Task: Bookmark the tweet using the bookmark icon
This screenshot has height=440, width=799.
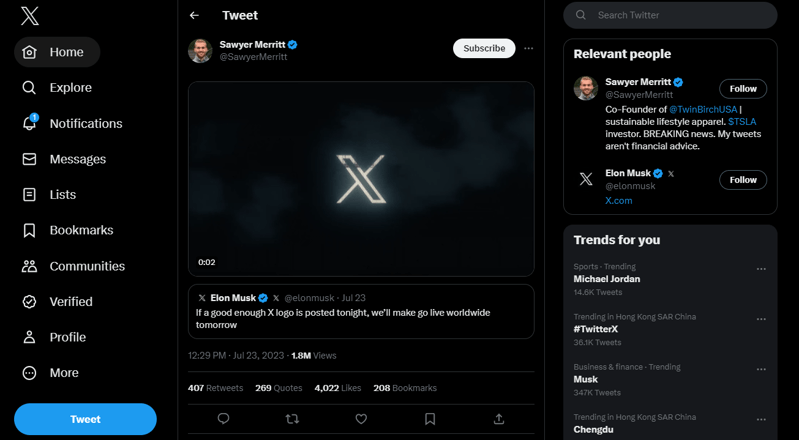Action: point(430,419)
